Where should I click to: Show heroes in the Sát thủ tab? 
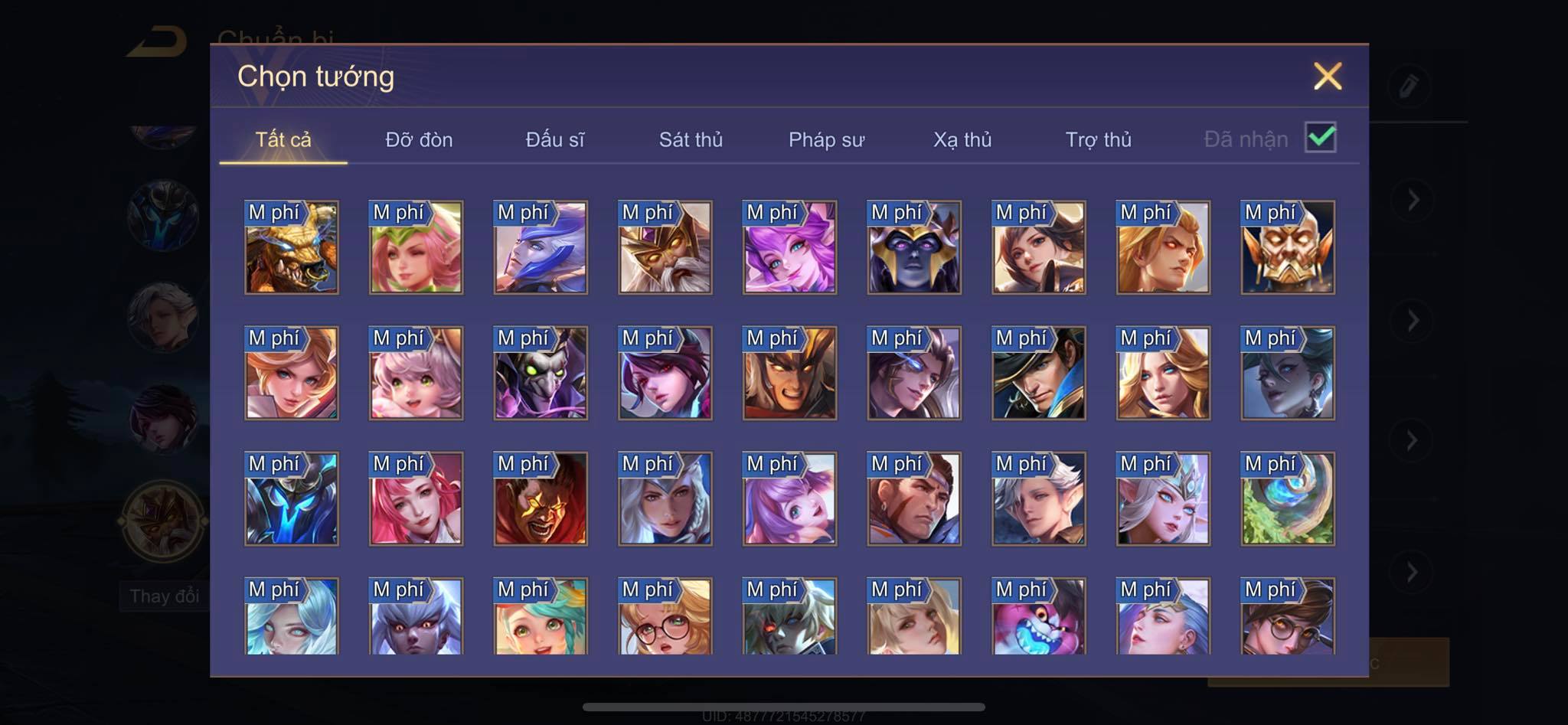[x=691, y=139]
